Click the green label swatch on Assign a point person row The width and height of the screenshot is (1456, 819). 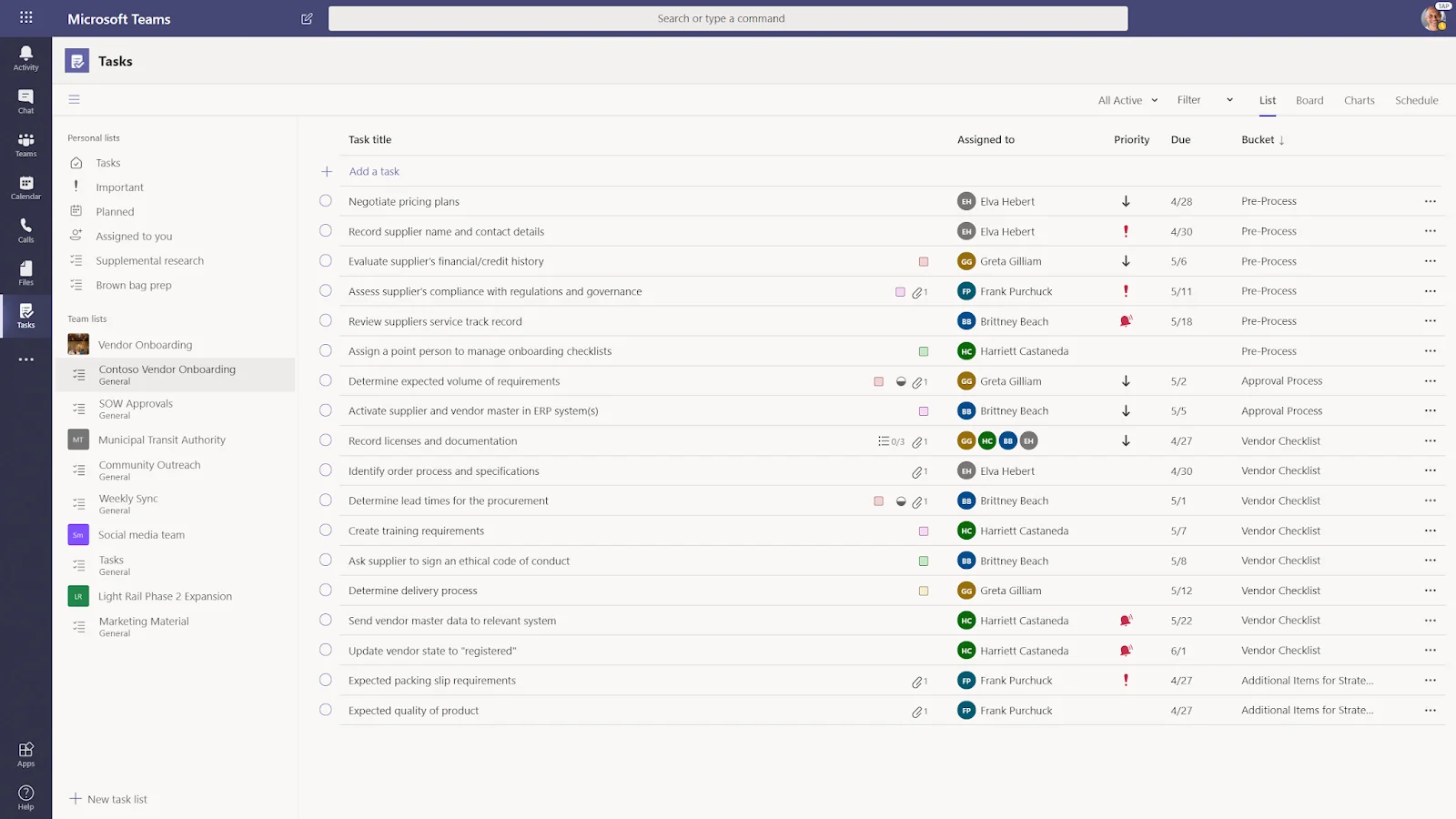pyautogui.click(x=924, y=351)
